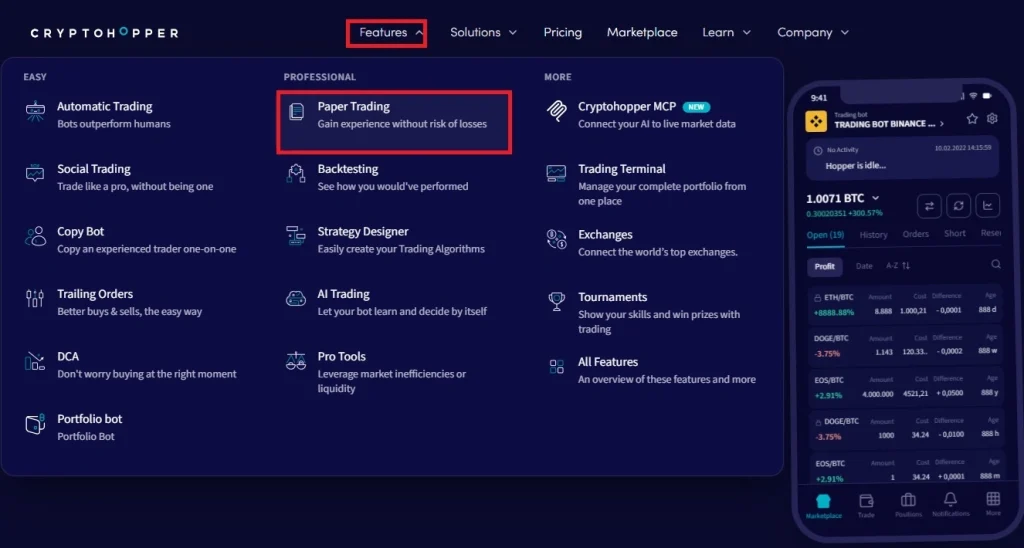Click the Automatic Trading robot icon
The image size is (1024, 548).
(x=35, y=111)
